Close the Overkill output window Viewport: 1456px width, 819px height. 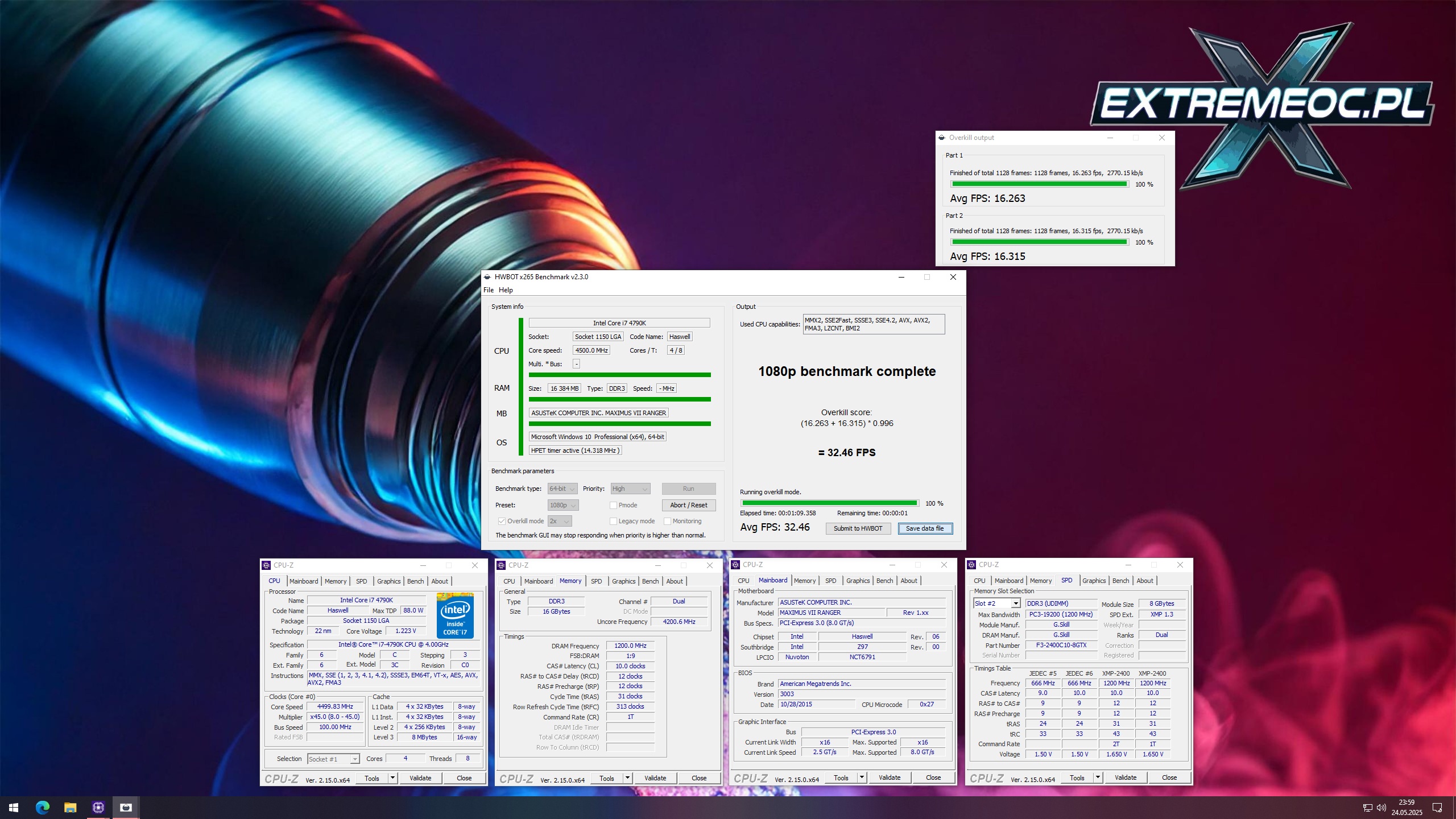1162,138
